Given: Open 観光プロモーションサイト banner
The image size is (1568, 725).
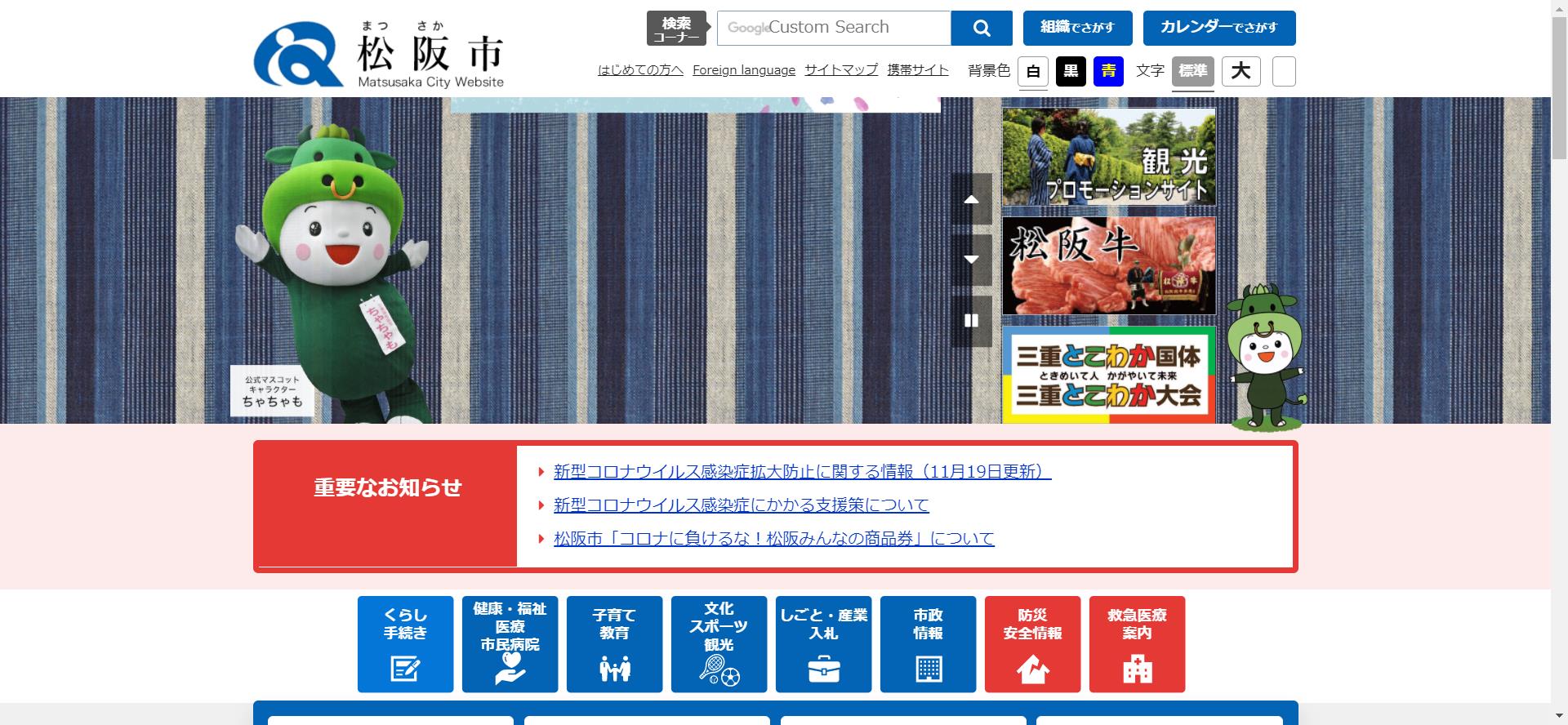Looking at the screenshot, I should pos(1109,157).
